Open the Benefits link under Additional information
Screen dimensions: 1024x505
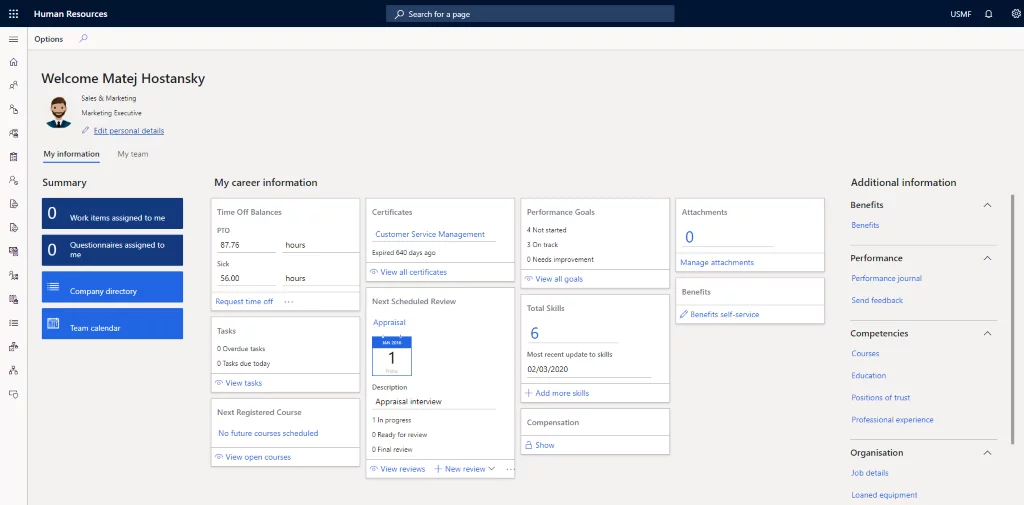click(x=865, y=225)
